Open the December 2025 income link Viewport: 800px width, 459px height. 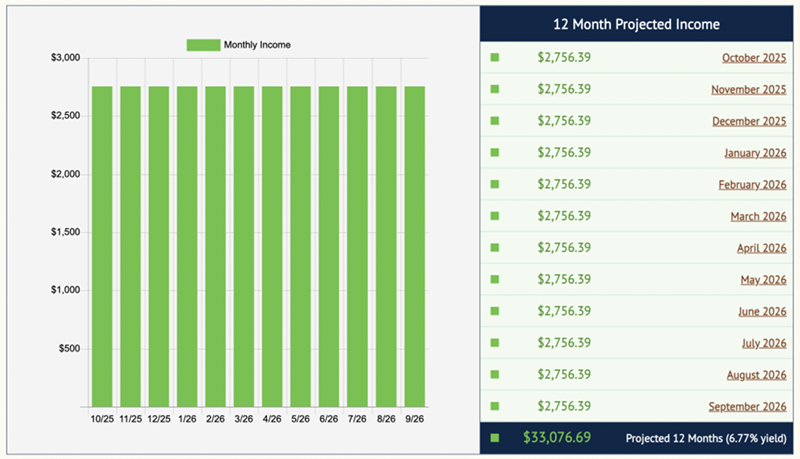tap(749, 121)
